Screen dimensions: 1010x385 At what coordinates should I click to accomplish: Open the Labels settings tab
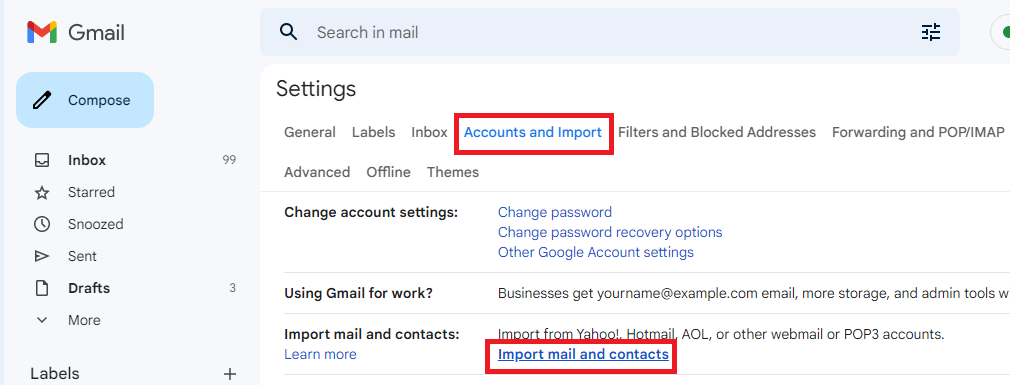374,132
